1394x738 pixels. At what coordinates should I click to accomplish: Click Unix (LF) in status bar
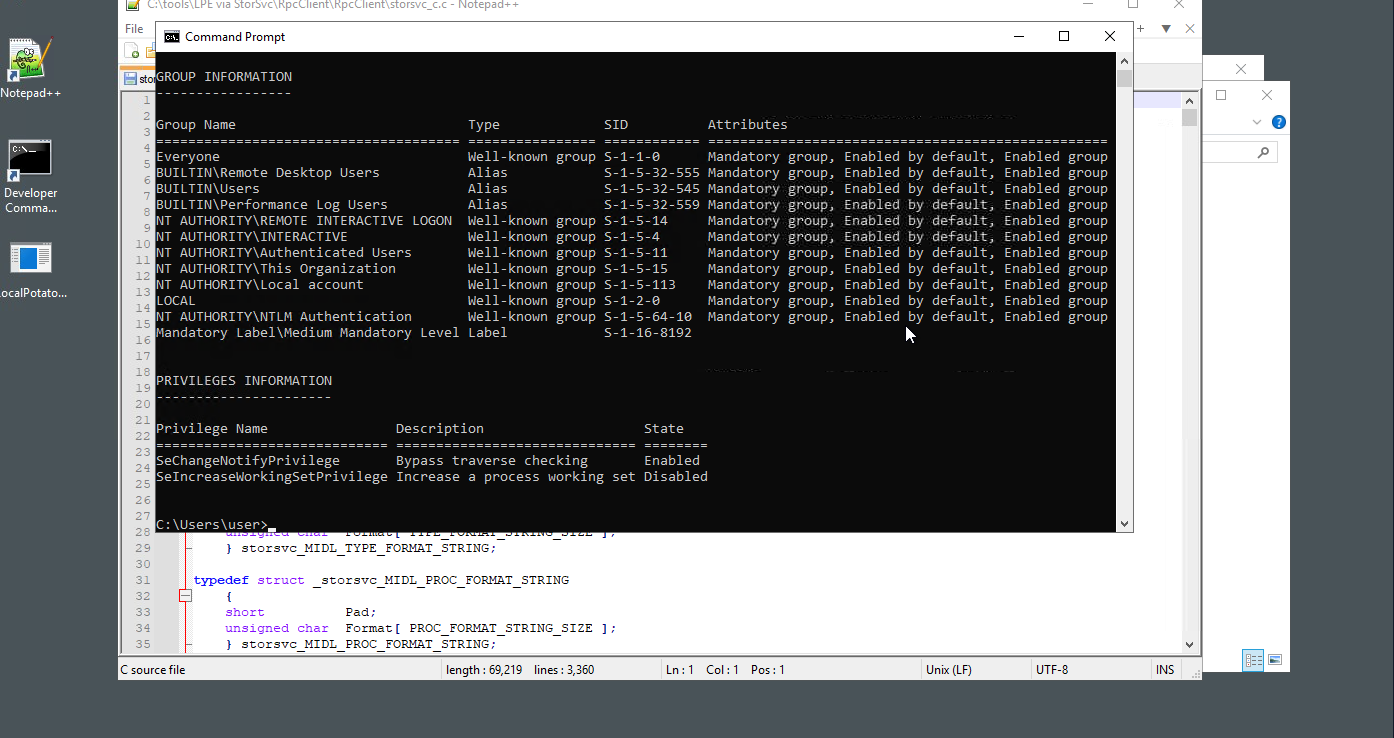click(x=949, y=670)
